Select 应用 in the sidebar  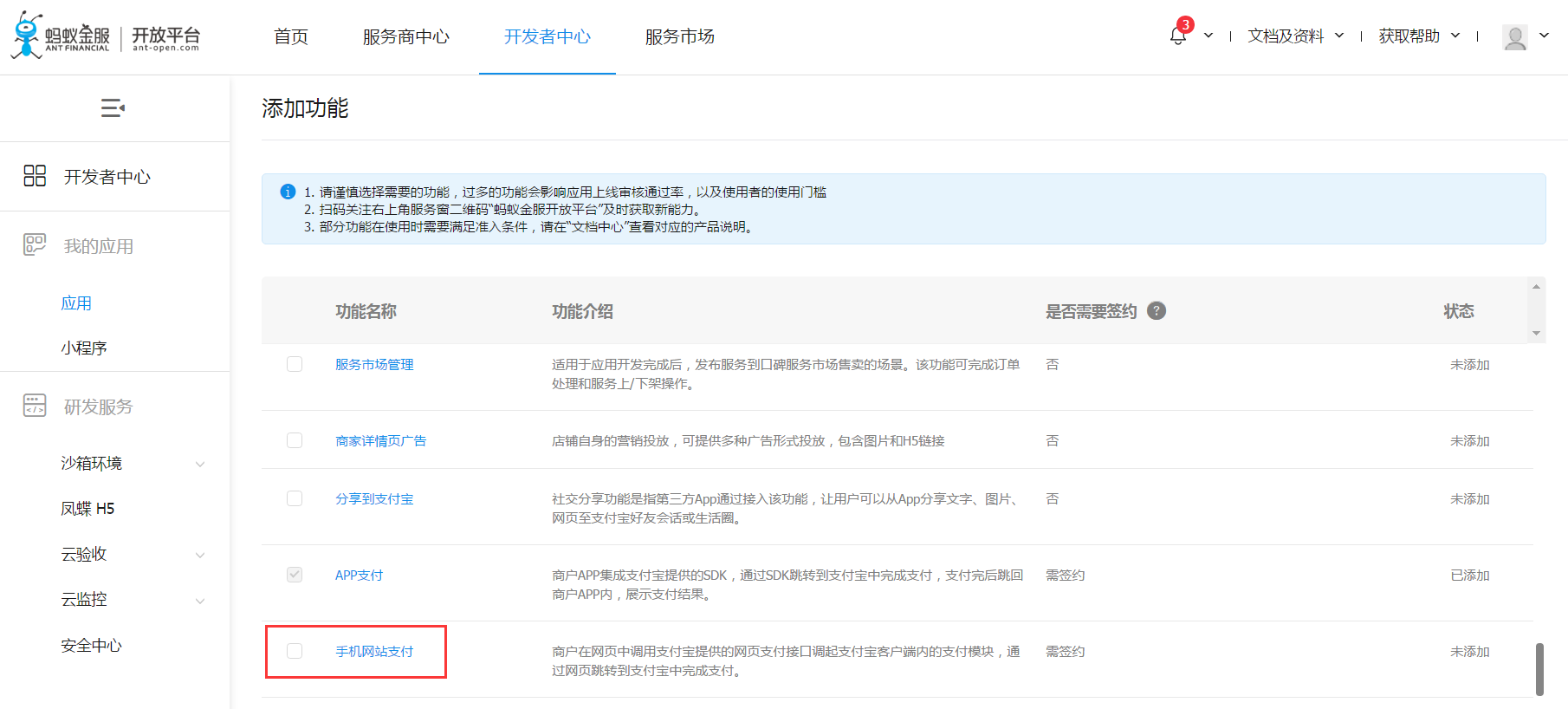[x=76, y=302]
